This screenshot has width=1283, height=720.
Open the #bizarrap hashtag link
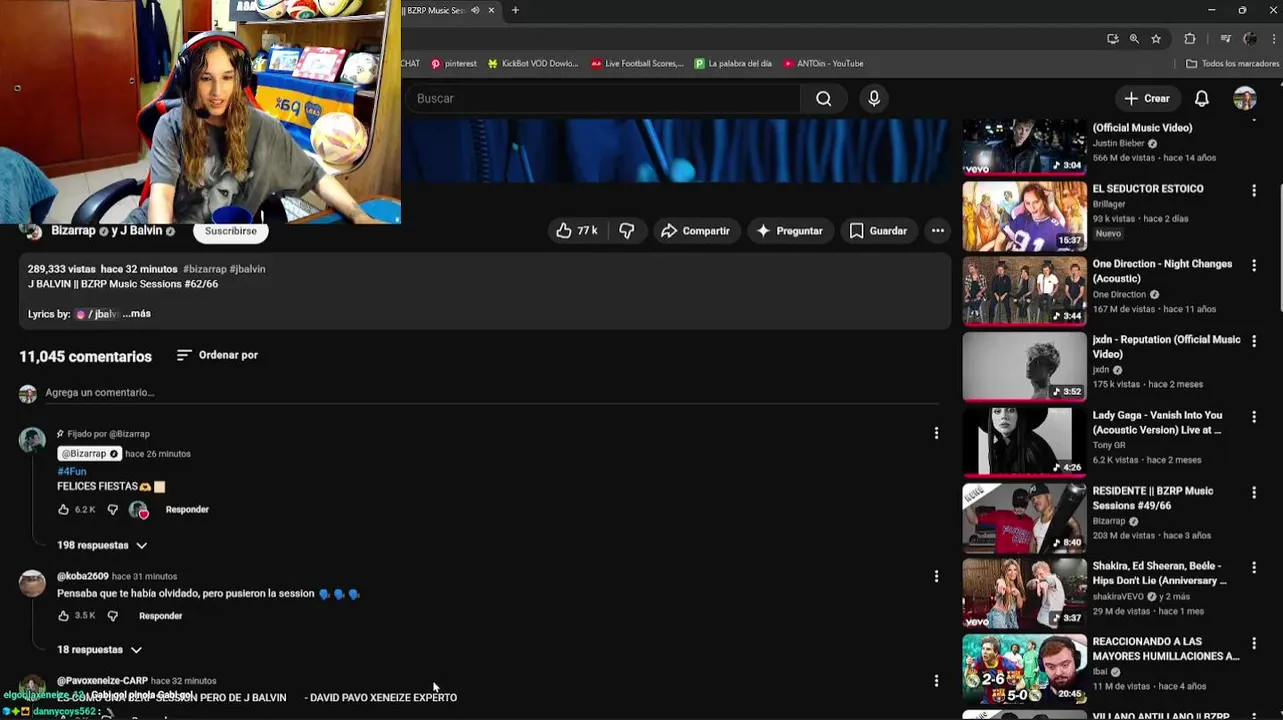(204, 269)
